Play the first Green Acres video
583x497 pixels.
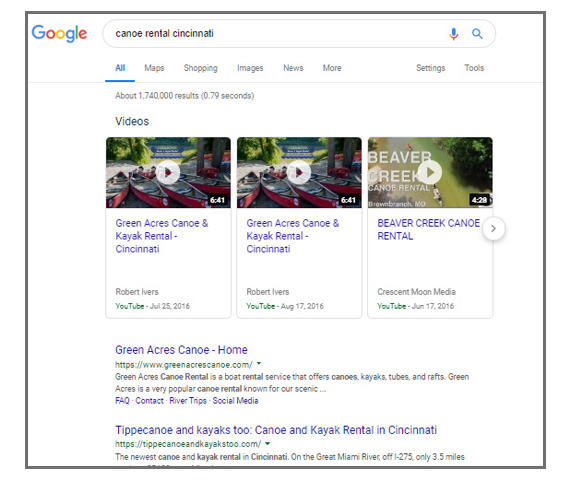click(168, 172)
